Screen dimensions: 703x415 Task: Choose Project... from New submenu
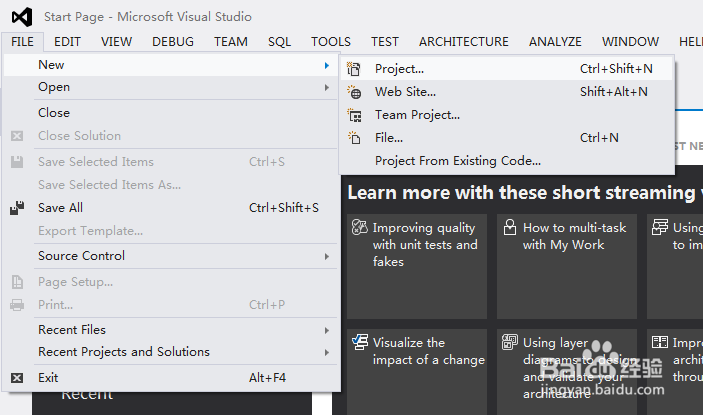pos(507,69)
